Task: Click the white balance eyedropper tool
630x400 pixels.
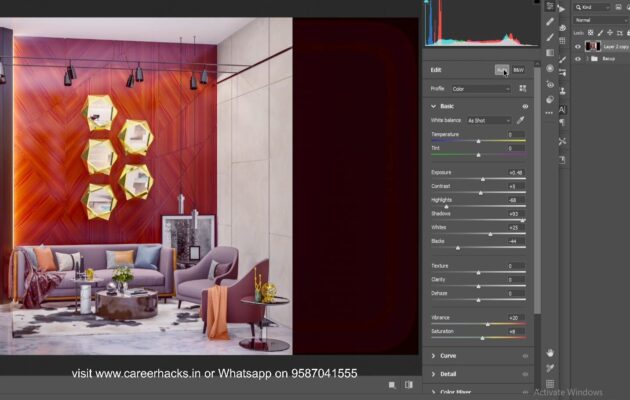Action: coord(520,120)
